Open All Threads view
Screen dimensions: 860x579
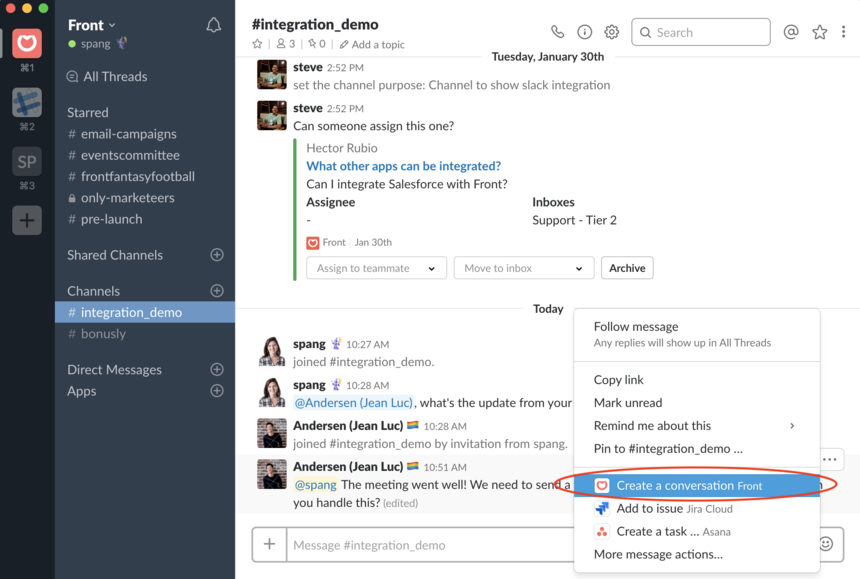[x=107, y=77]
